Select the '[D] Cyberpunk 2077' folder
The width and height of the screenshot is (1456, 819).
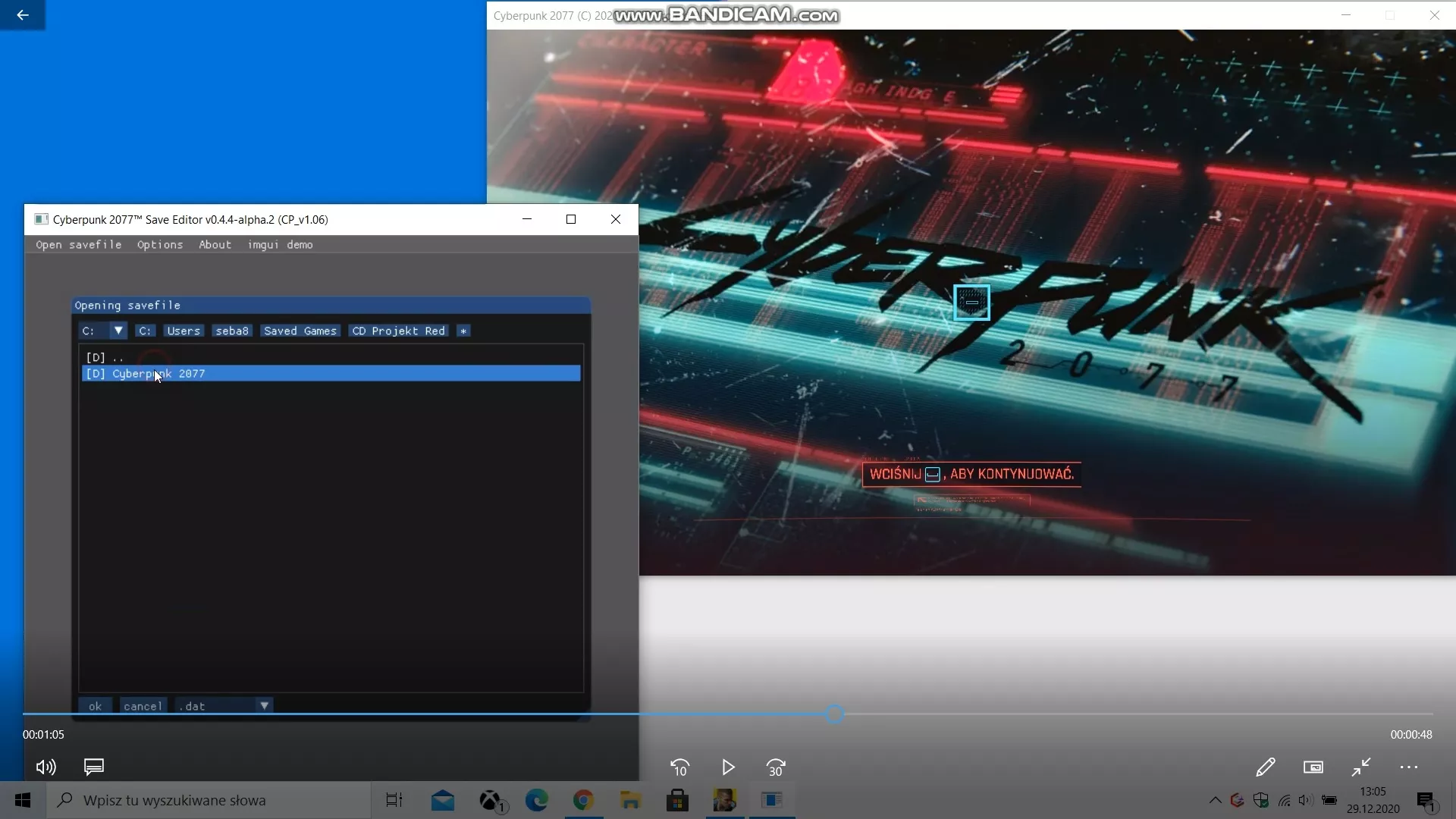tap(331, 373)
